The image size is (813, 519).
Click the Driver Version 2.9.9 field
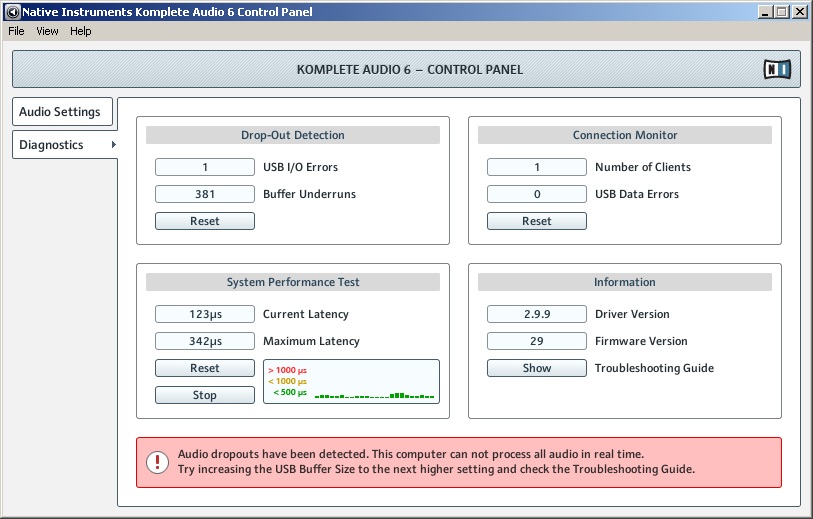coord(537,314)
